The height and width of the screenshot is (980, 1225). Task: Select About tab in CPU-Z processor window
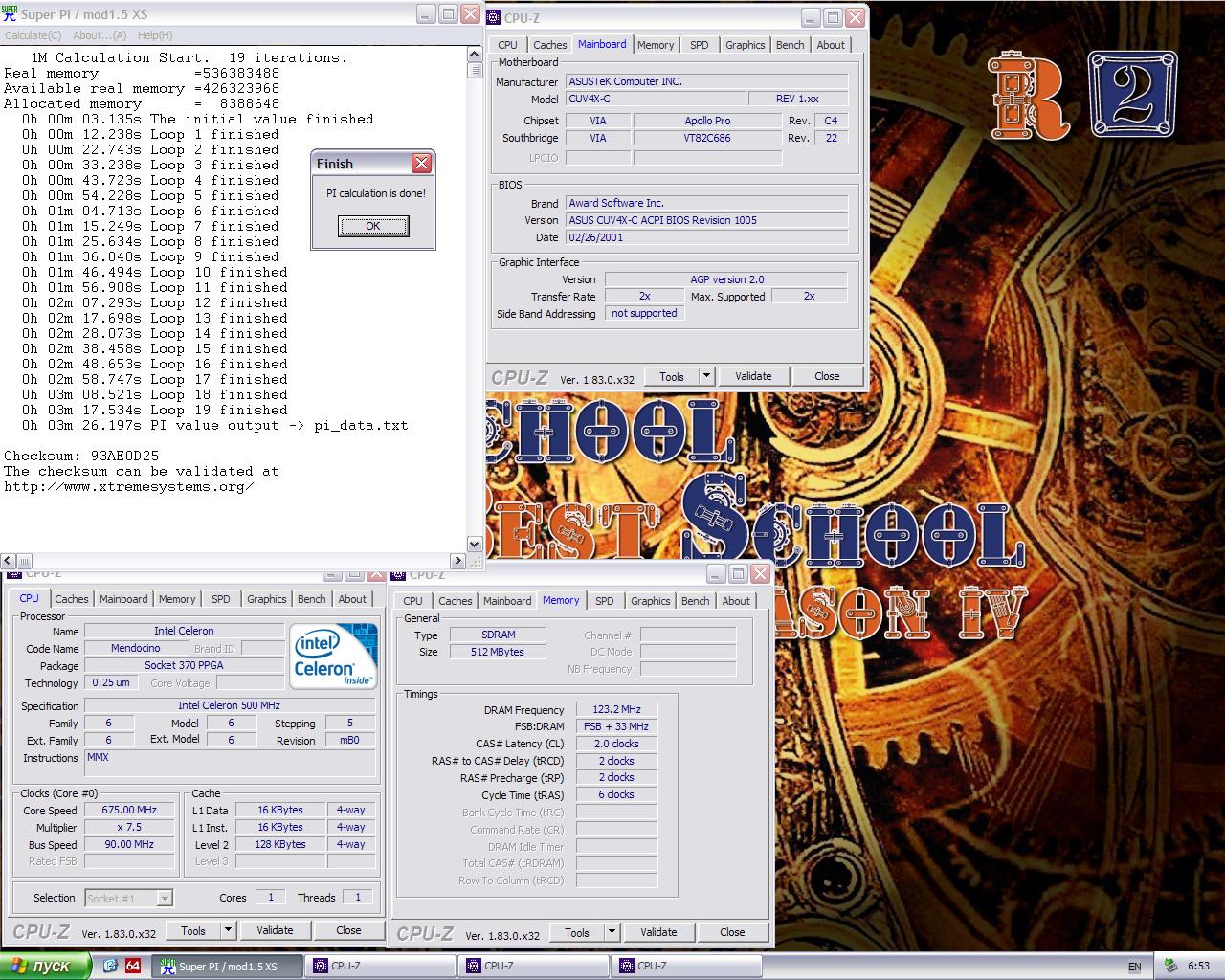pos(352,599)
